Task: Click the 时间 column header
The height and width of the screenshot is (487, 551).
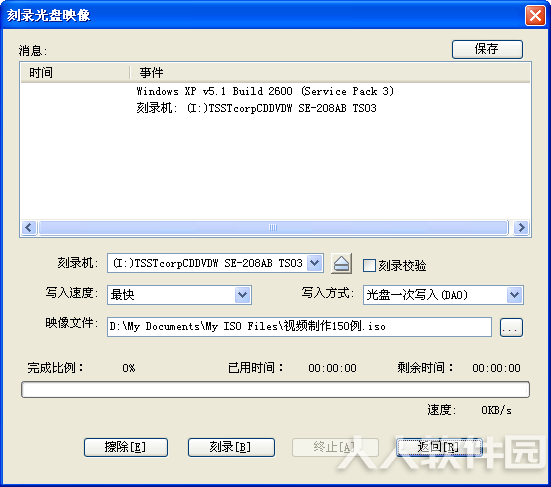Action: coord(75,73)
